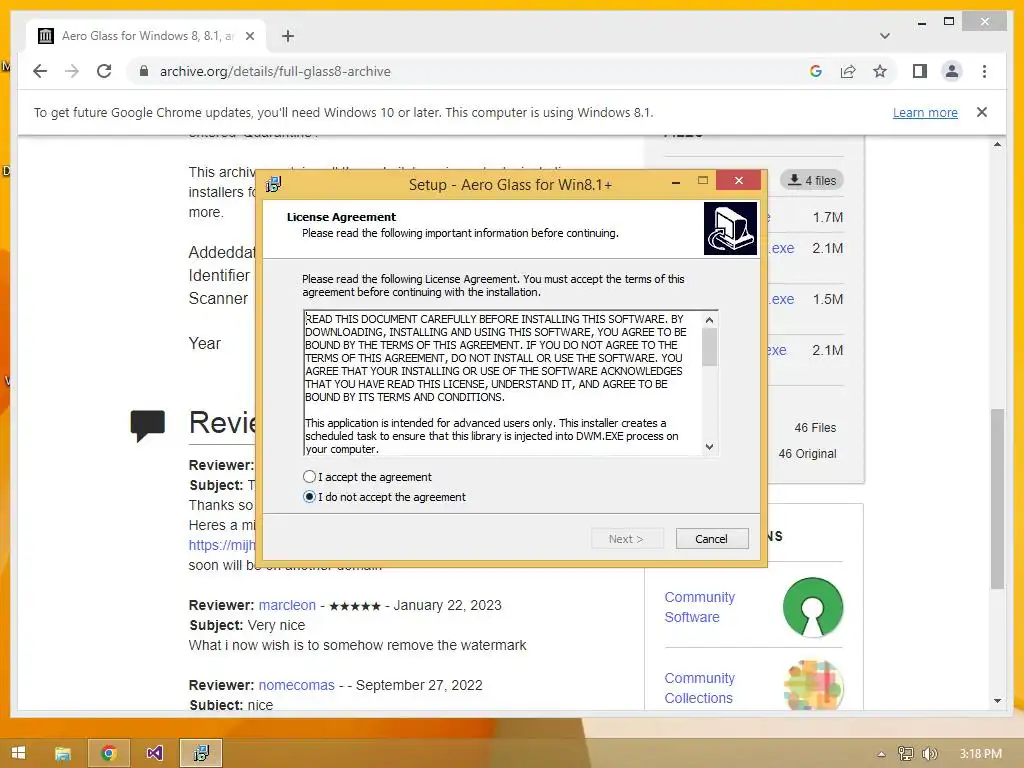Click license text scroll up arrow
Image resolution: width=1024 pixels, height=768 pixels.
[x=709, y=319]
